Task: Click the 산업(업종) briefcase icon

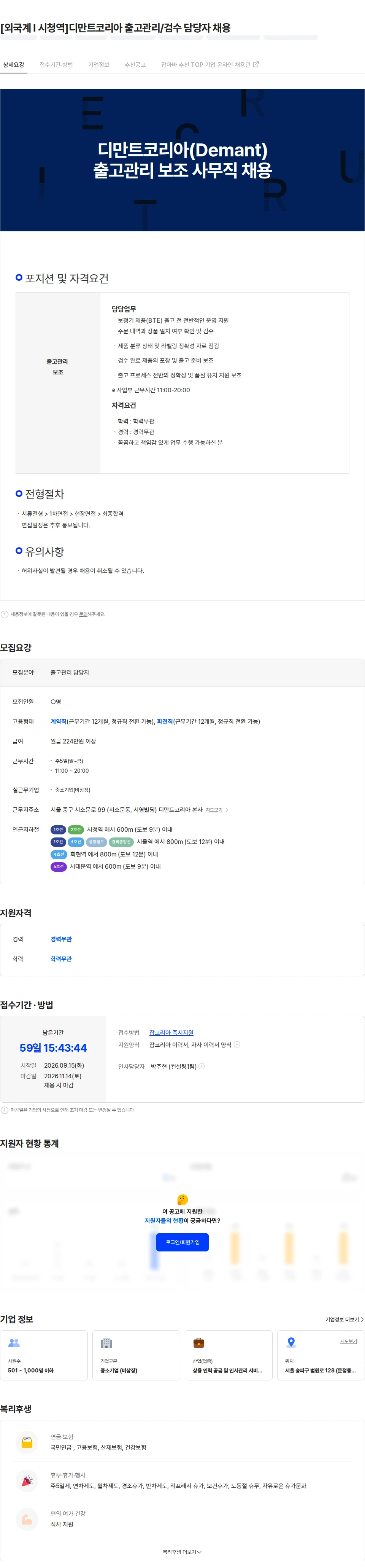Action: pyautogui.click(x=199, y=1343)
